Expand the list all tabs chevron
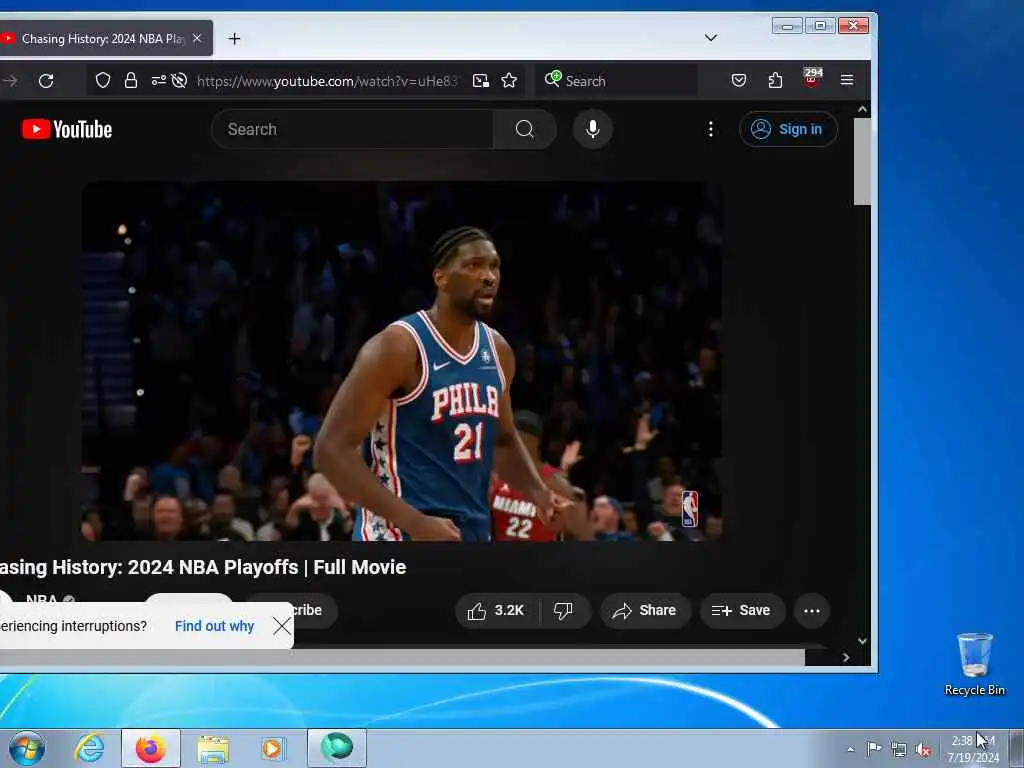 coord(711,38)
